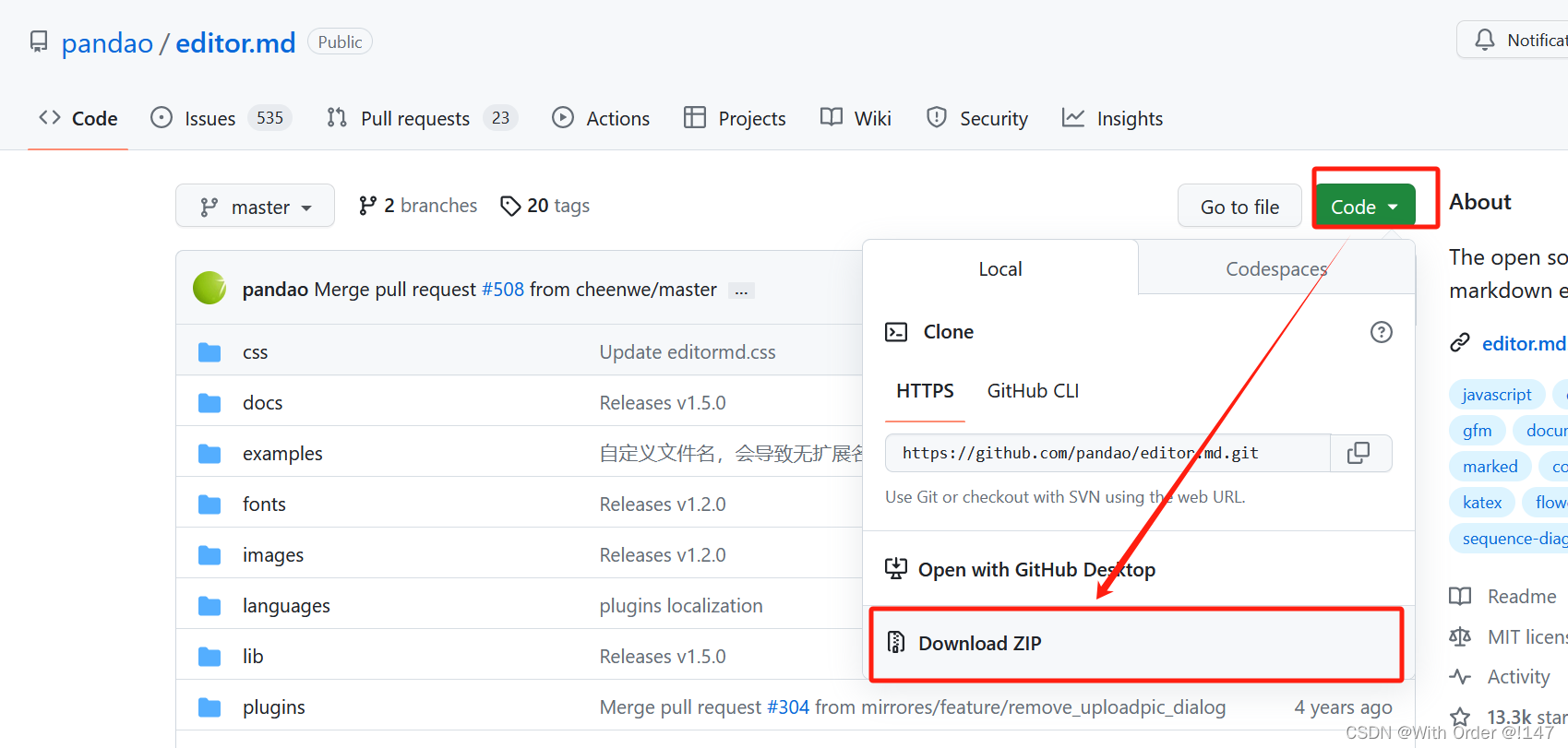Open the languages folder
This screenshot has width=1568, height=748.
[286, 606]
